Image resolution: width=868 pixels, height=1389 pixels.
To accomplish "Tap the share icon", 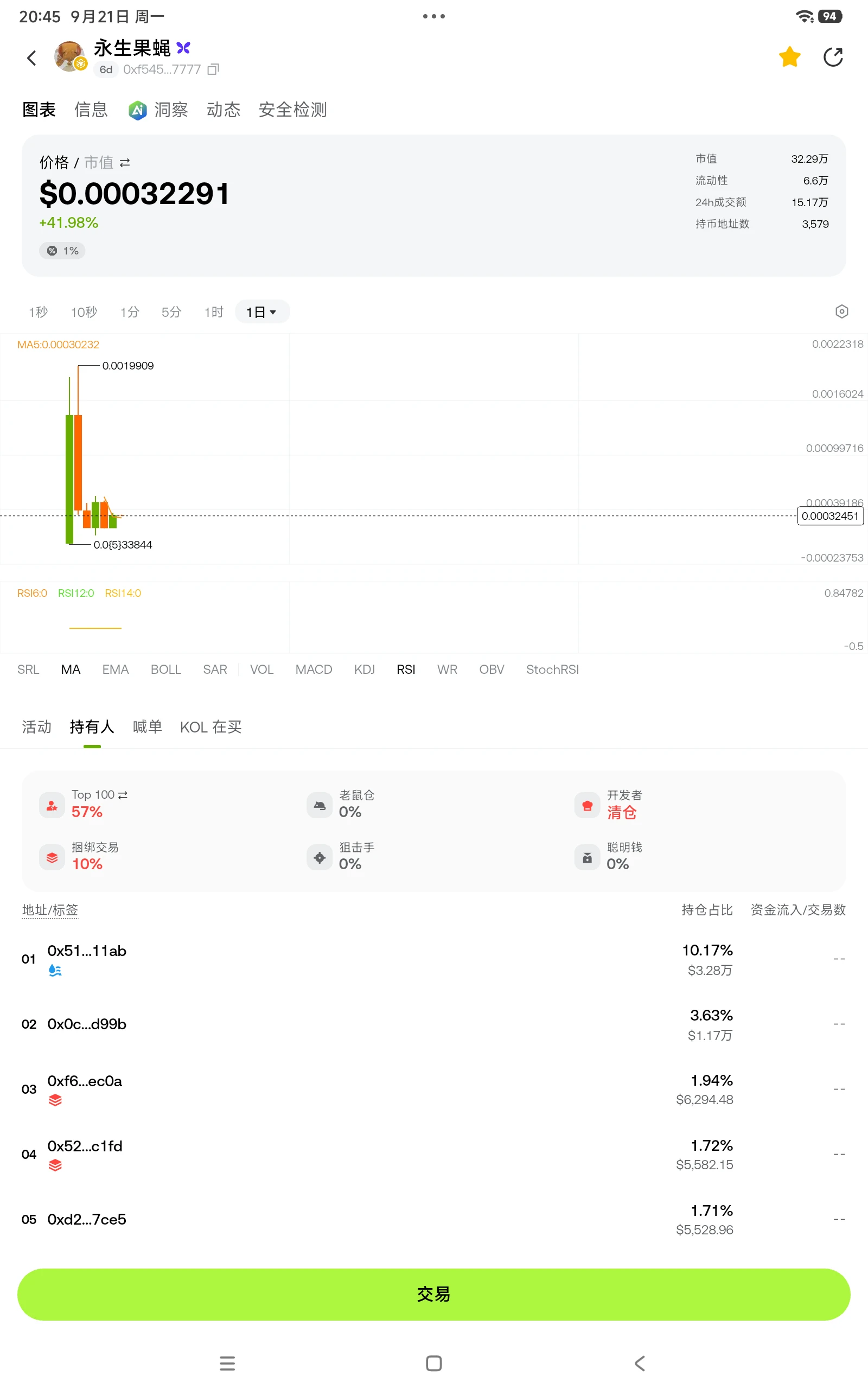I will tap(833, 57).
